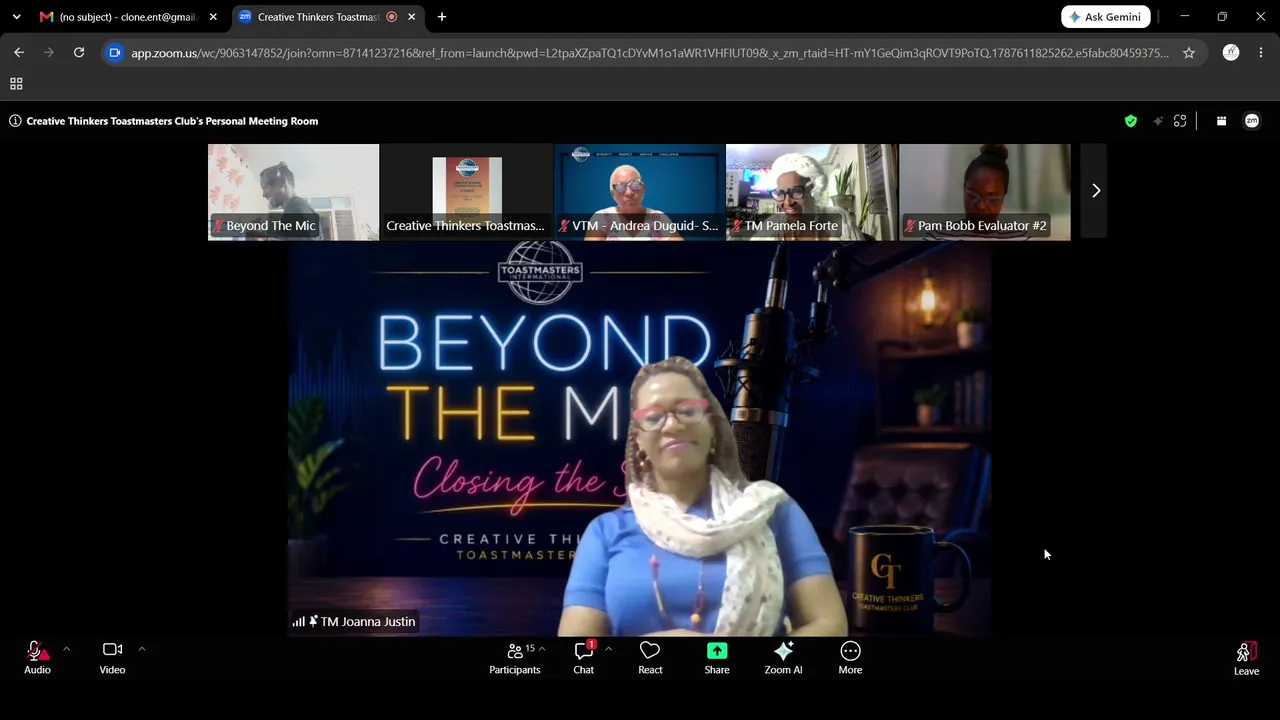1280x720 pixels.
Task: Show next participant thumbnails with right arrow
Action: [x=1096, y=190]
